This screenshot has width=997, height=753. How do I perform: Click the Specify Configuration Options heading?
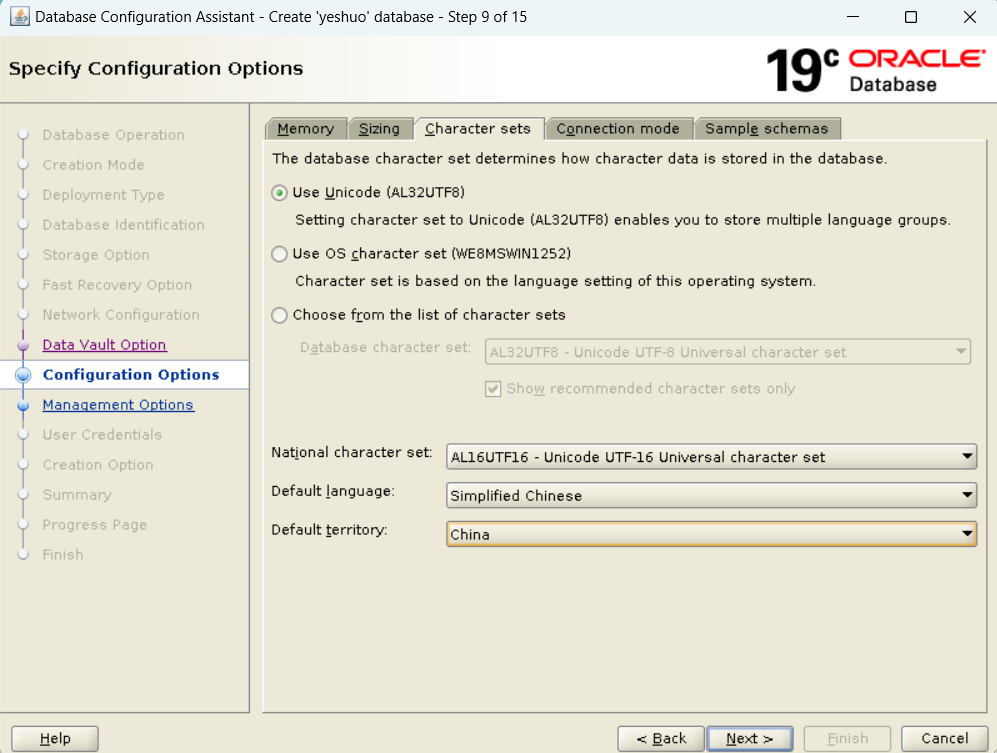pos(156,68)
